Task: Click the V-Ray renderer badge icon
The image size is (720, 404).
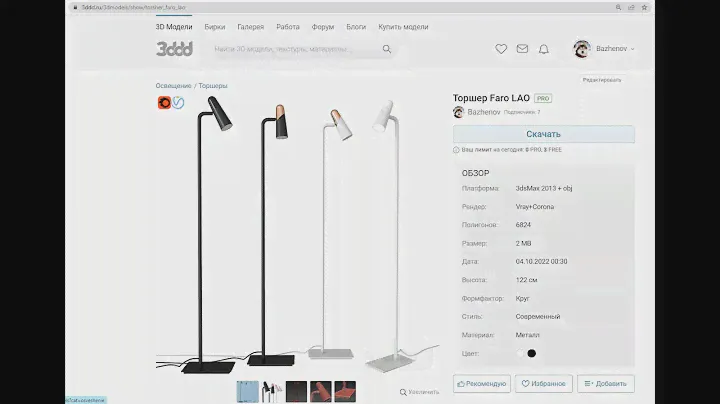Action: pyautogui.click(x=178, y=102)
